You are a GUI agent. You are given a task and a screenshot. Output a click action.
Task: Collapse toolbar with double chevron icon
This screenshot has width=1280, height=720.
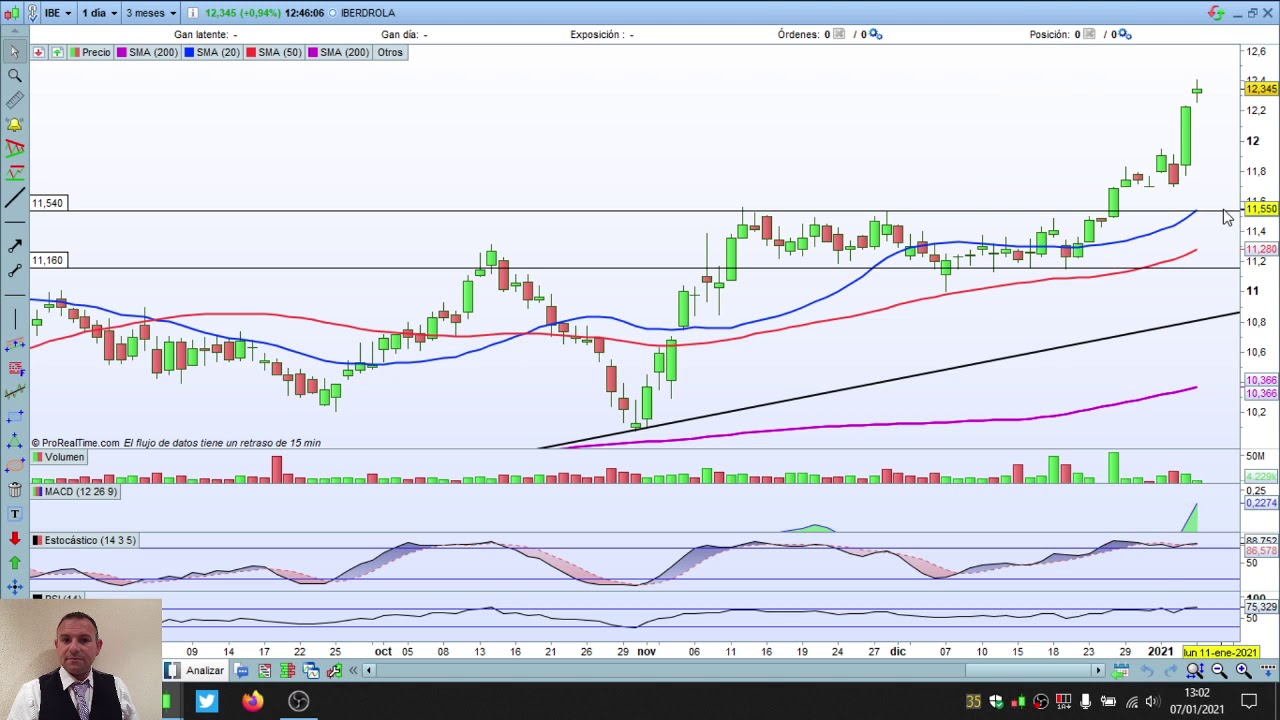click(352, 671)
